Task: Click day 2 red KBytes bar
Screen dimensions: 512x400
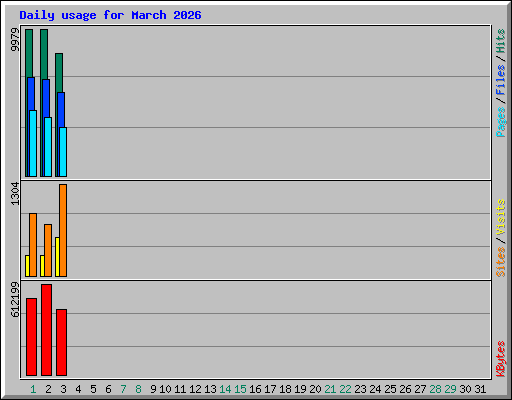Action: tap(46, 330)
